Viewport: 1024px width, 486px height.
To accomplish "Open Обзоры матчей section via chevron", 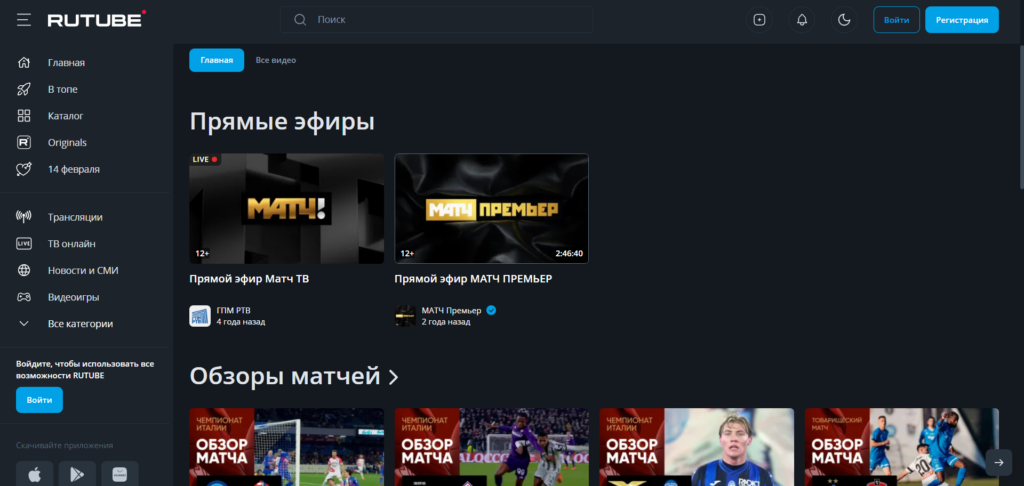I will pyautogui.click(x=393, y=377).
